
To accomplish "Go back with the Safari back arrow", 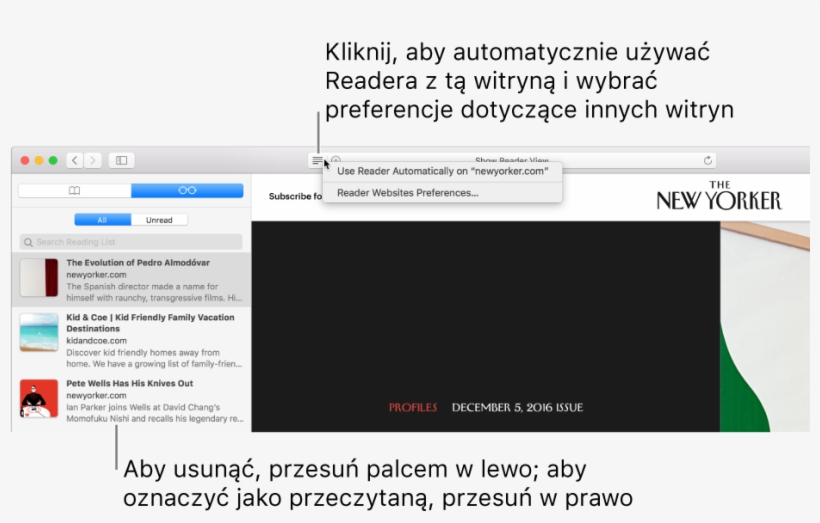I will pyautogui.click(x=75, y=161).
